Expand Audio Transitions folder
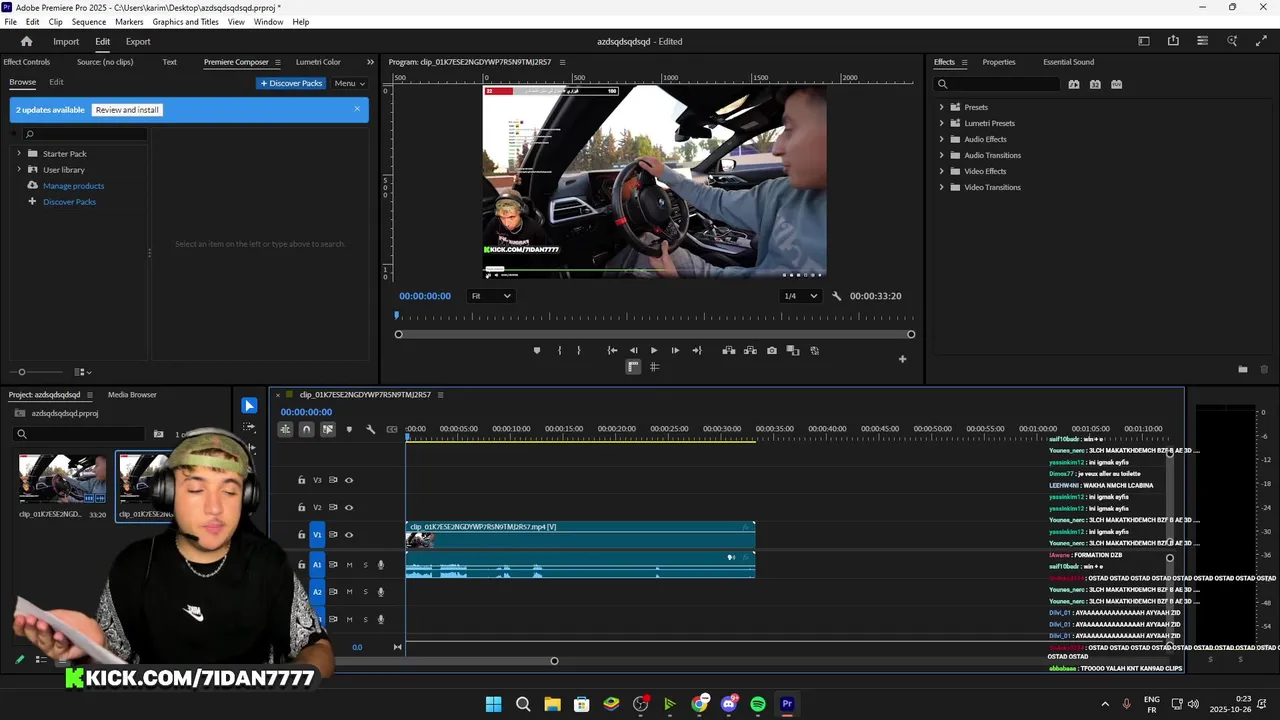Viewport: 1280px width, 720px height. click(941, 155)
